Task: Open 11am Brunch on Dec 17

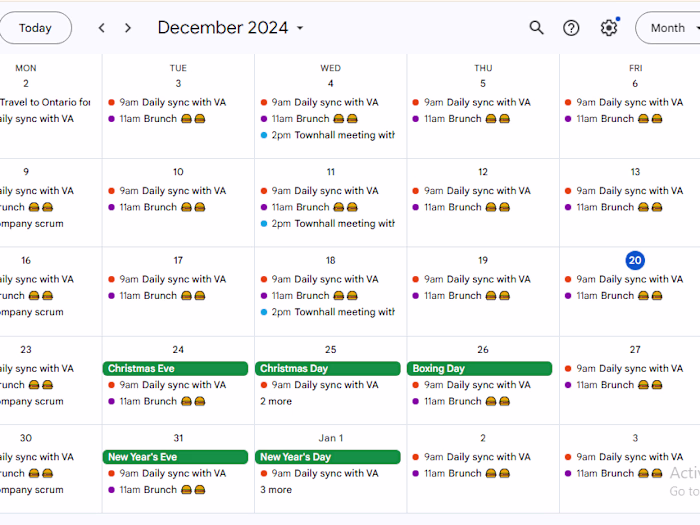Action: pyautogui.click(x=157, y=296)
